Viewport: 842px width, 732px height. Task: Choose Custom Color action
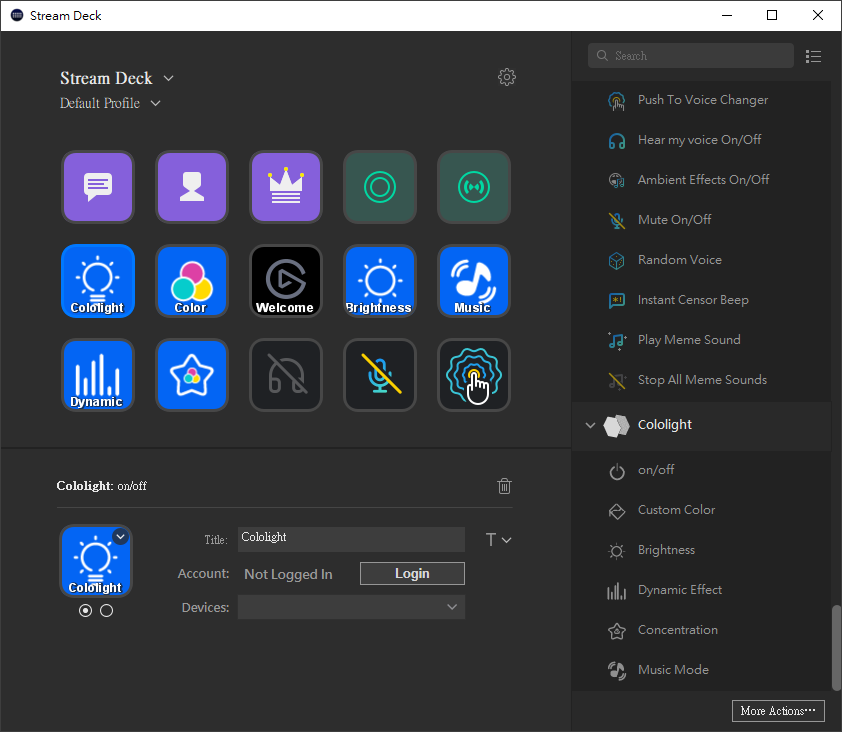(701, 510)
